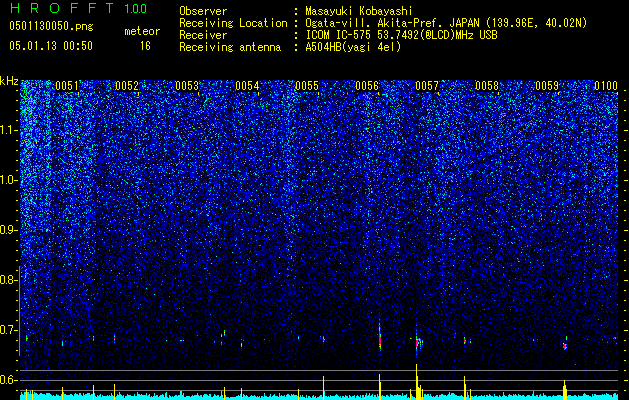Viewport: 629px width, 400px height.
Task: Click the 0.8 frequency axis label
Action: click(9, 280)
